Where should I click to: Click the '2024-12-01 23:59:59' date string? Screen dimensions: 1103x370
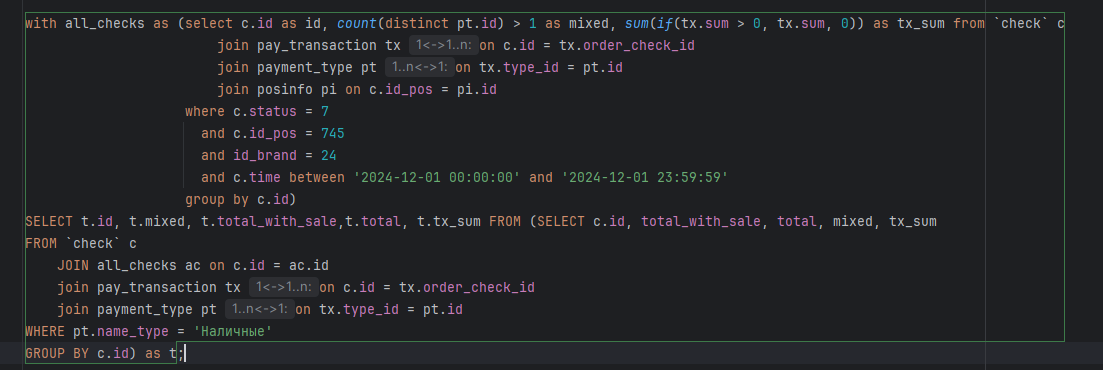click(x=644, y=177)
